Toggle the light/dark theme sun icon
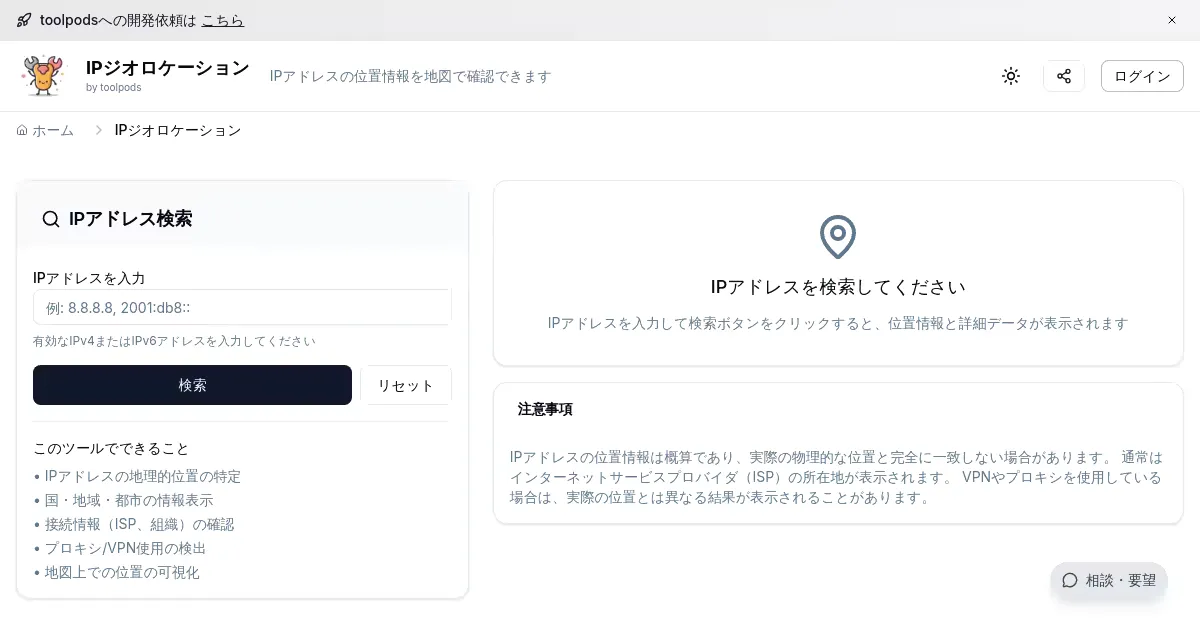The width and height of the screenshot is (1200, 630). [1011, 76]
